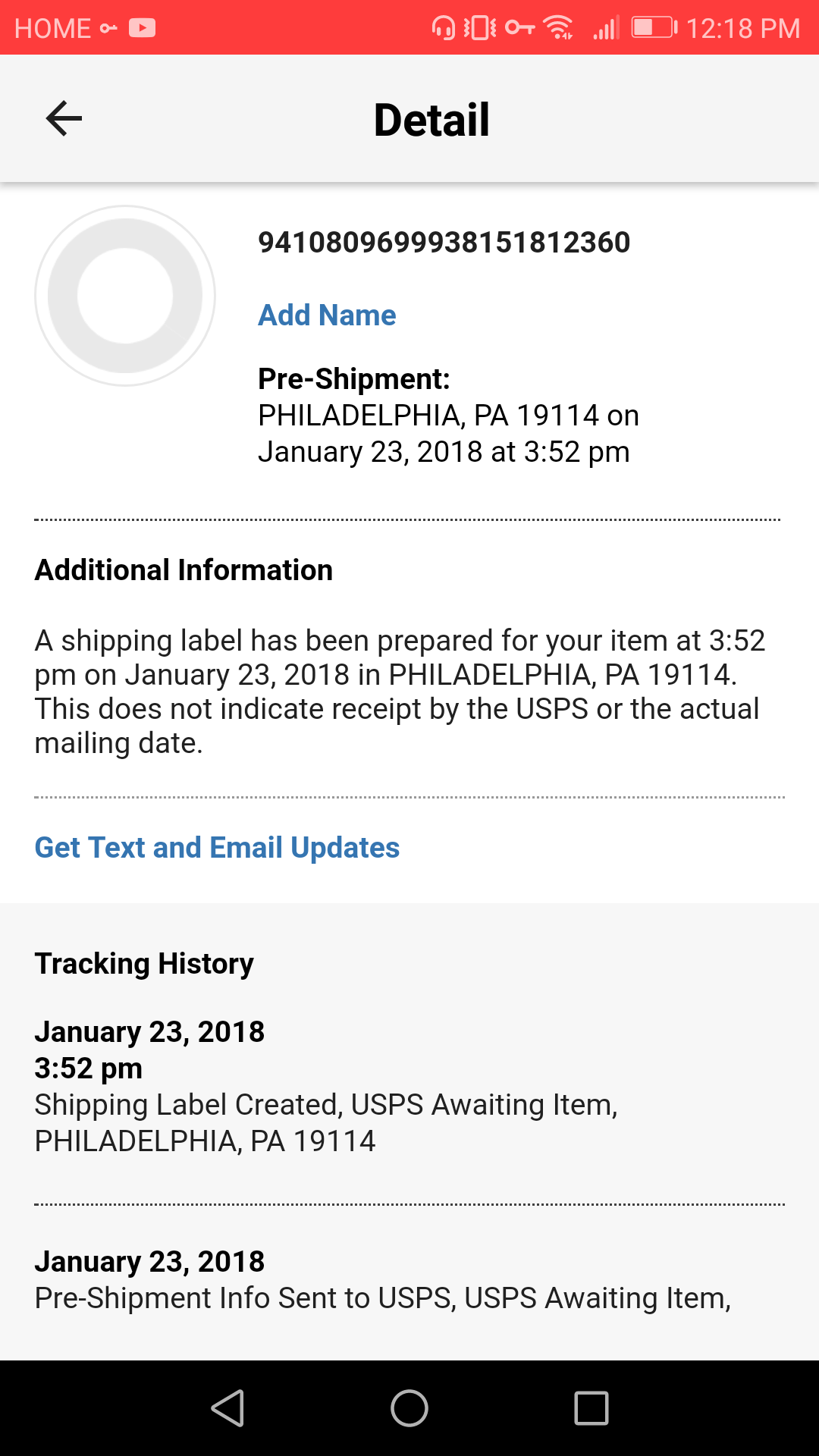Open Add Name to label this shipment

pos(327,315)
